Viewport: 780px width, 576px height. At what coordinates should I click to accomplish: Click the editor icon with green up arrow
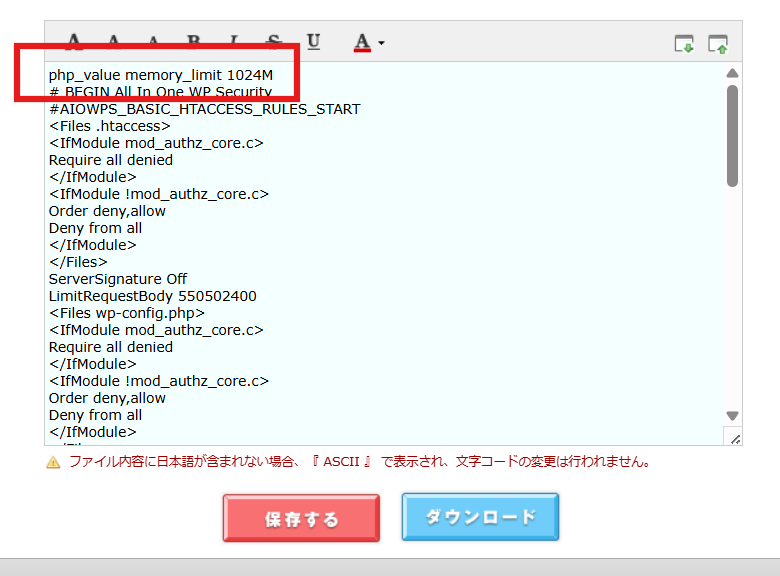click(x=717, y=43)
